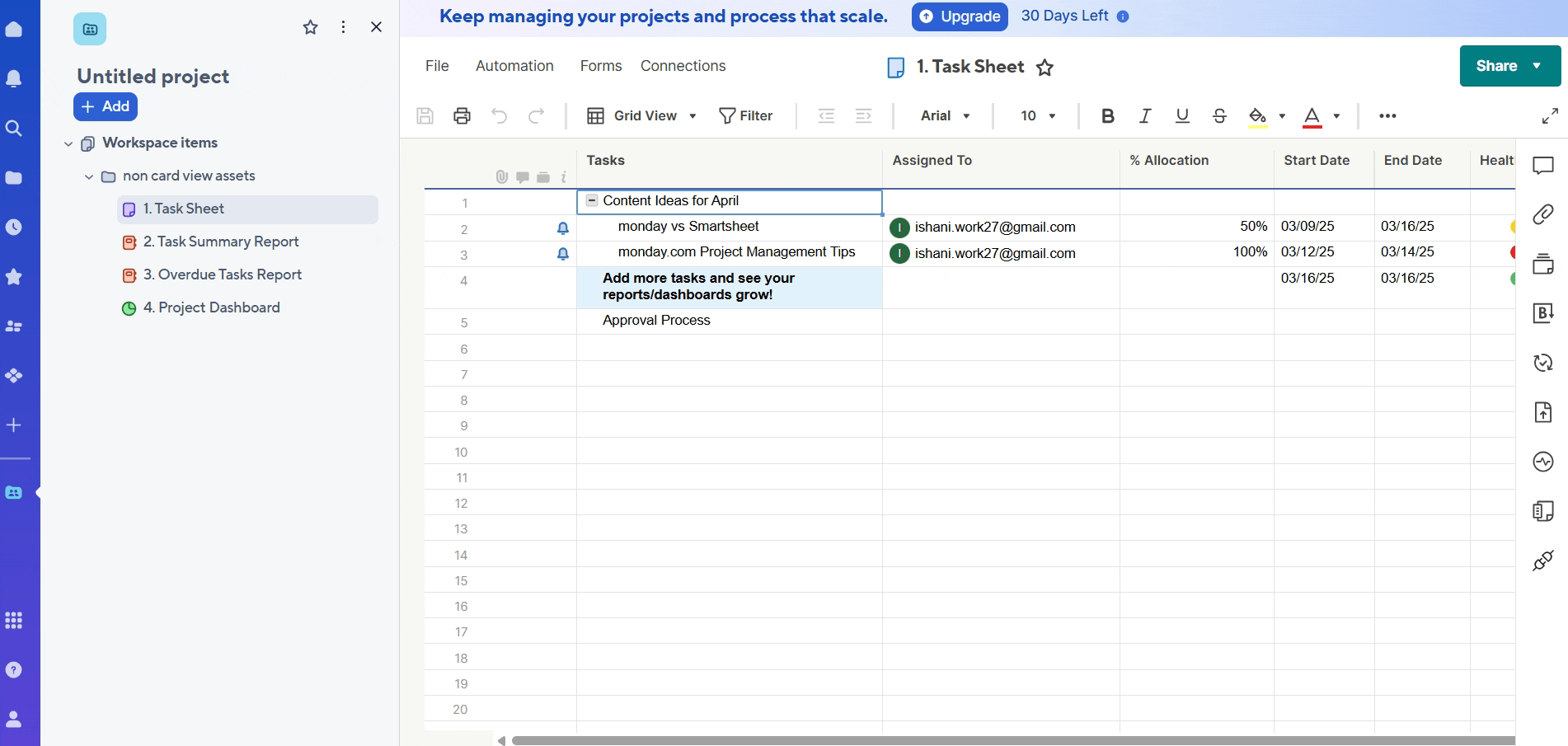Click the Undo icon in the toolbar
This screenshot has height=746, width=1568.
click(x=499, y=116)
